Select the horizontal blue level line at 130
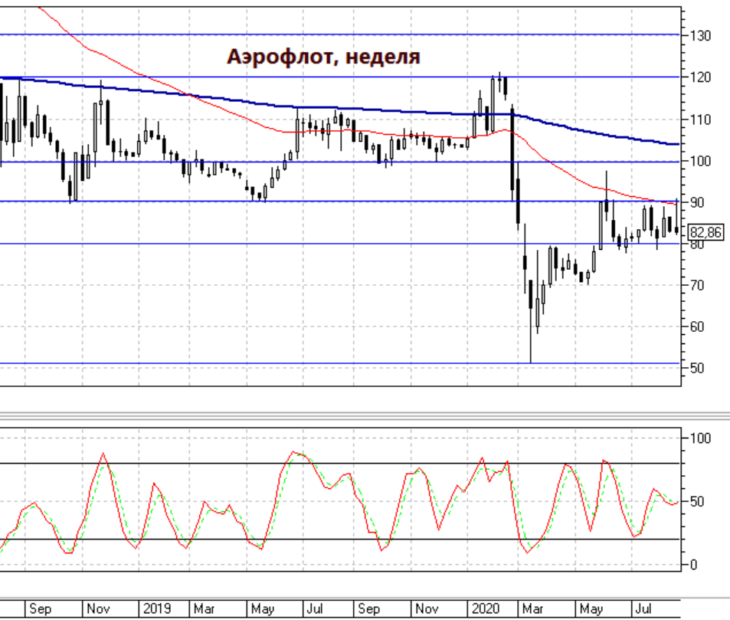Viewport: 730px width, 620px height. 340,34
